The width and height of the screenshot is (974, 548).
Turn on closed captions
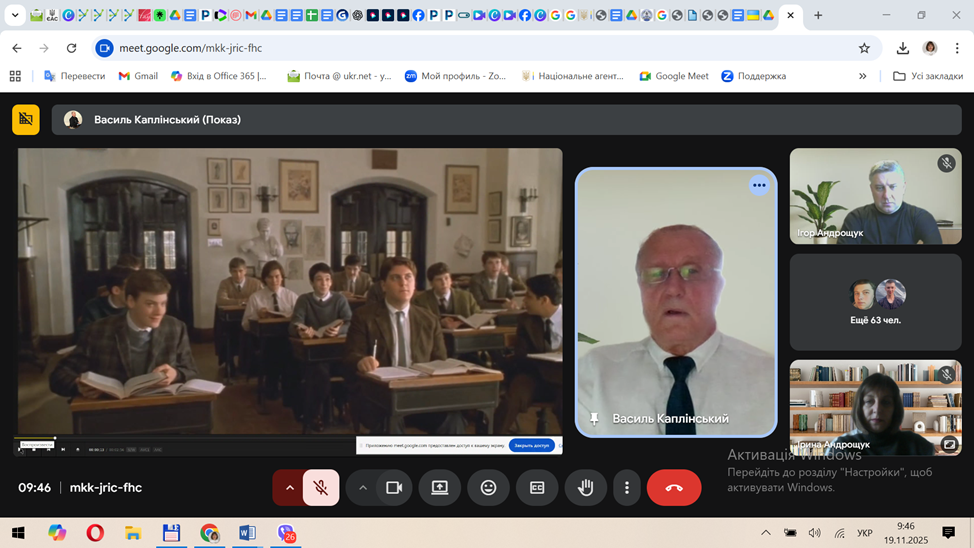tap(537, 488)
